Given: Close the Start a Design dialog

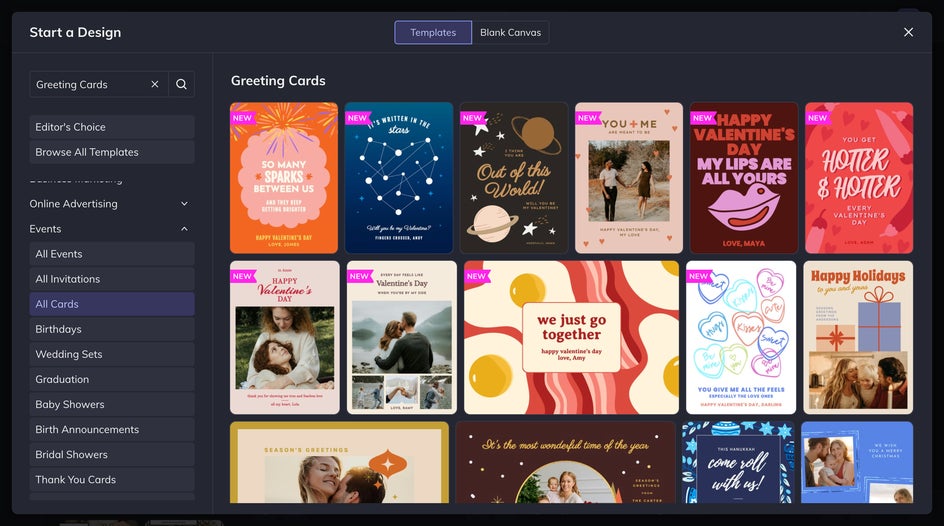Looking at the screenshot, I should (x=908, y=32).
